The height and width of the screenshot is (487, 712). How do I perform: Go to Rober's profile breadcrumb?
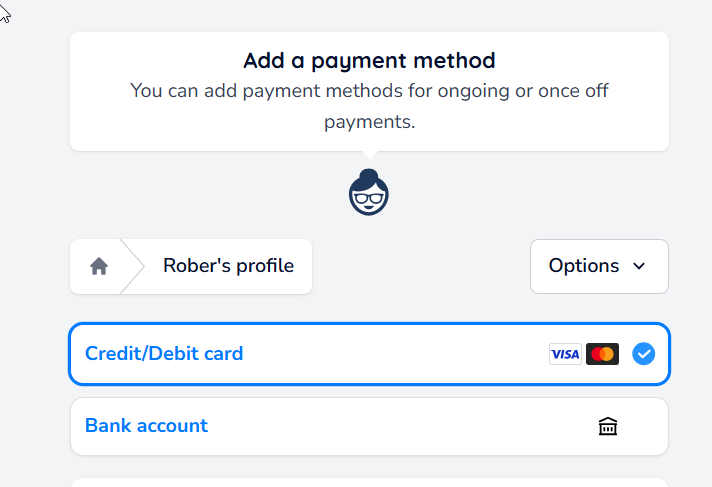(228, 266)
